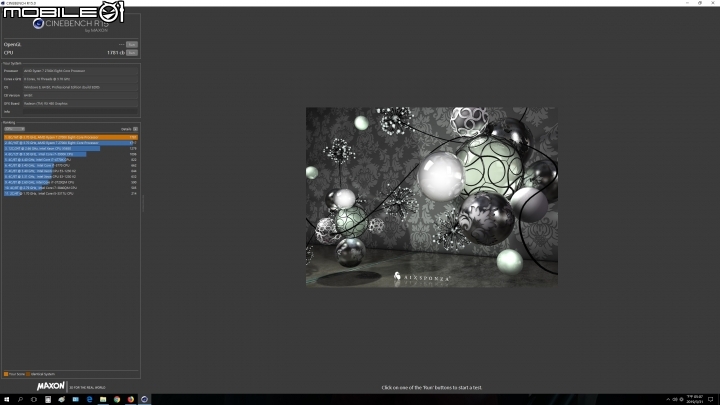Select the last ranking row at 1.70 GHz
Image resolution: width=720 pixels, height=405 pixels.
(x=71, y=193)
